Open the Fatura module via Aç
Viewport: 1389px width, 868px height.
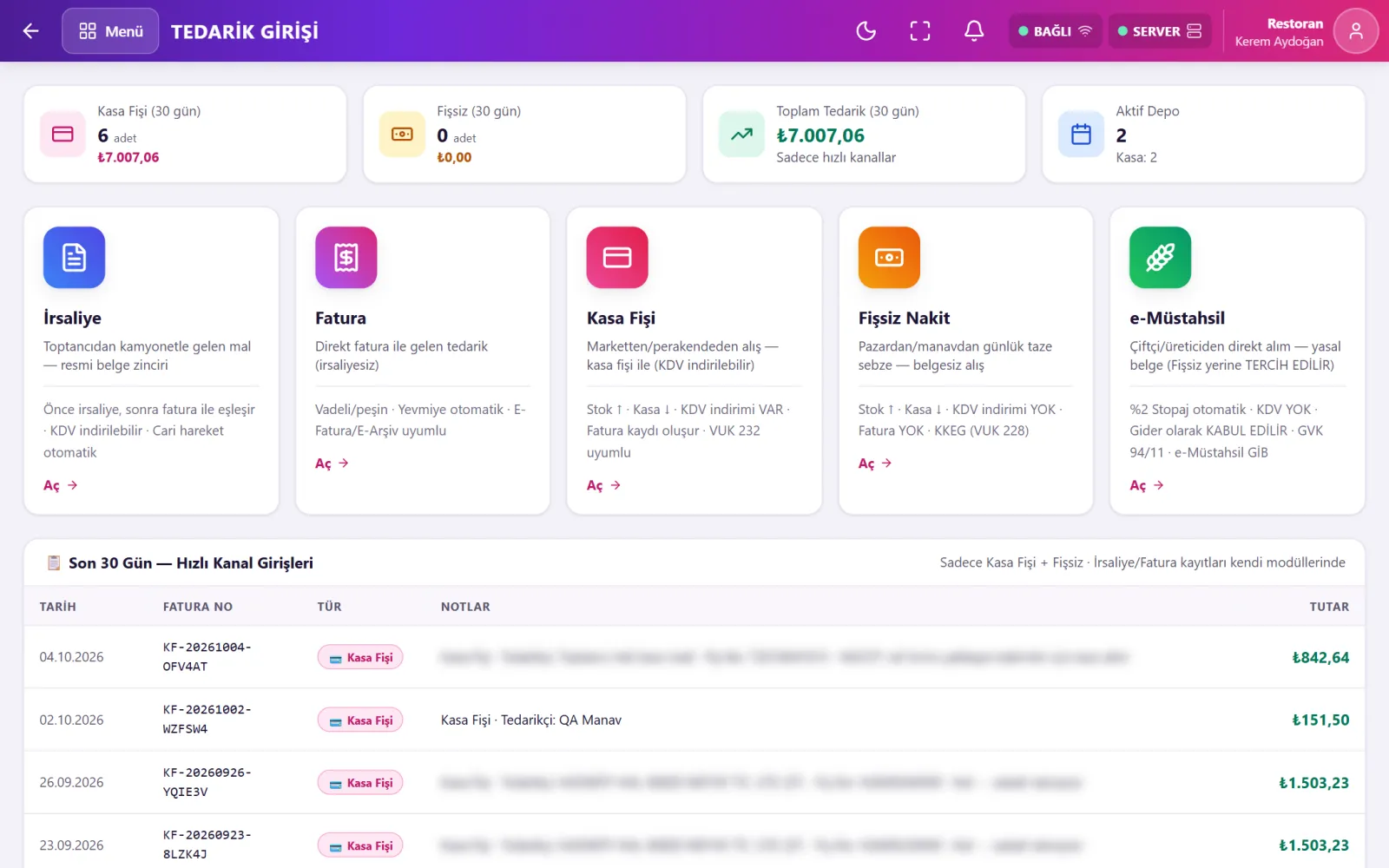point(332,464)
